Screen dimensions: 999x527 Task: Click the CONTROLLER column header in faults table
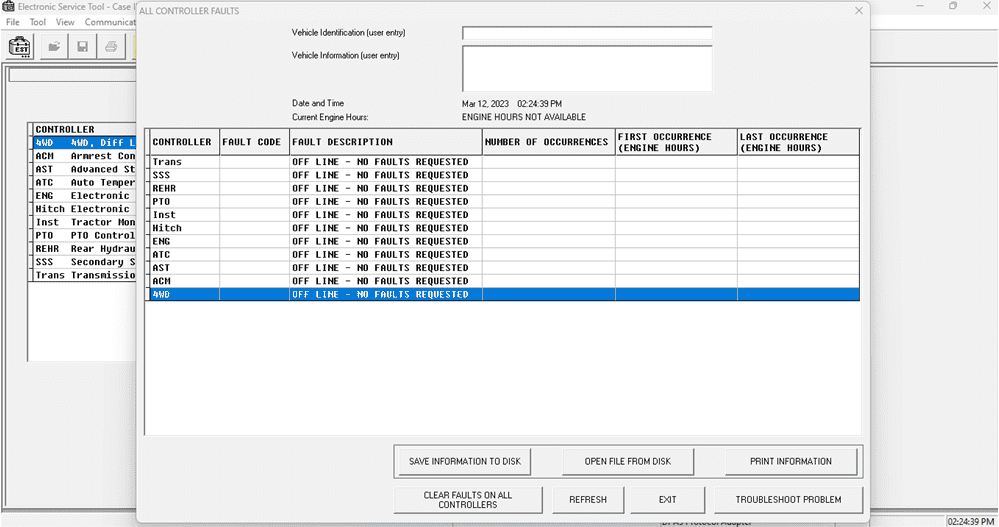click(185, 142)
